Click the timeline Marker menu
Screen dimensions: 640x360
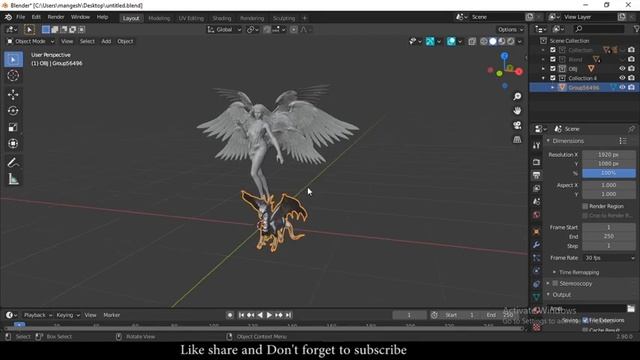111,315
